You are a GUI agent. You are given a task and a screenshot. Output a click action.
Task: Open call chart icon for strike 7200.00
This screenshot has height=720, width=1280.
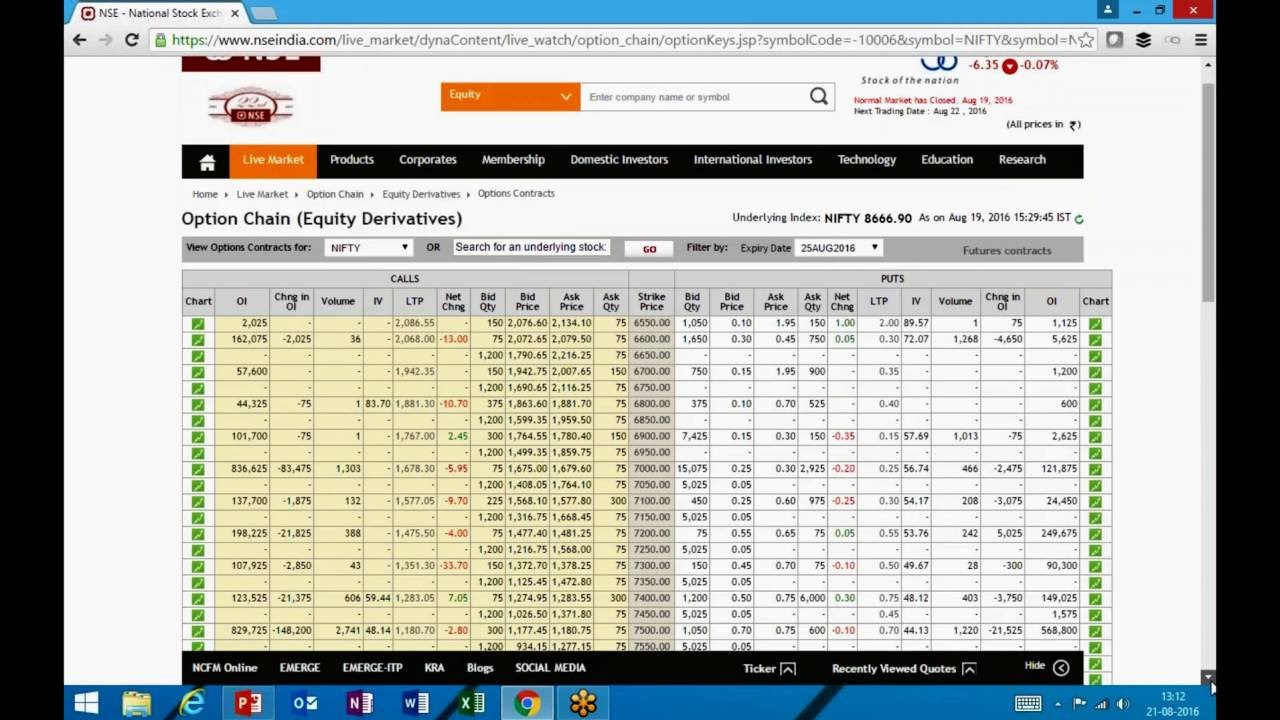198,534
